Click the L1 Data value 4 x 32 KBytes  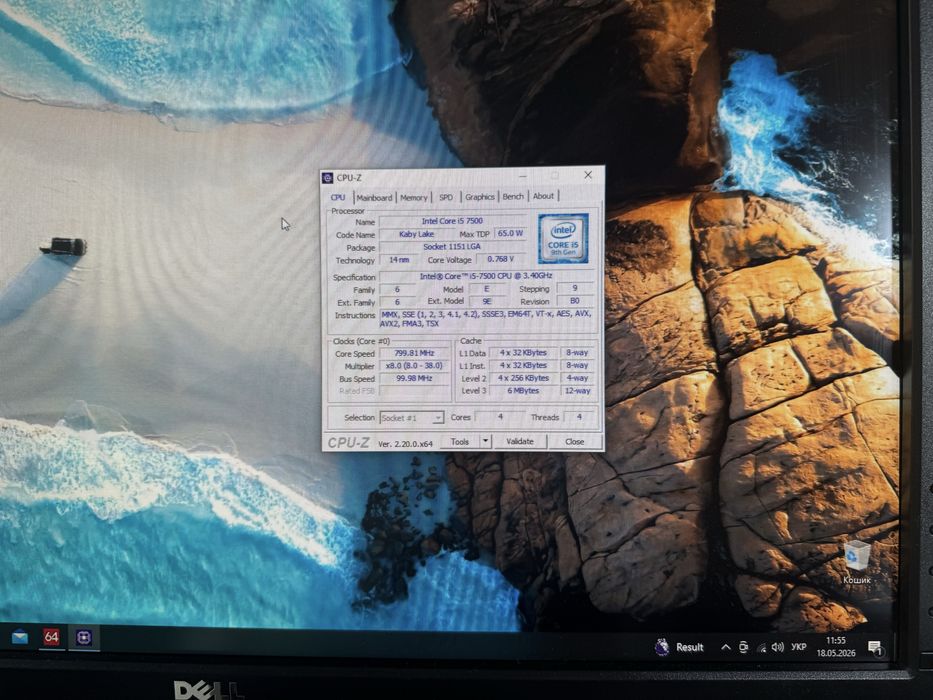pos(524,352)
